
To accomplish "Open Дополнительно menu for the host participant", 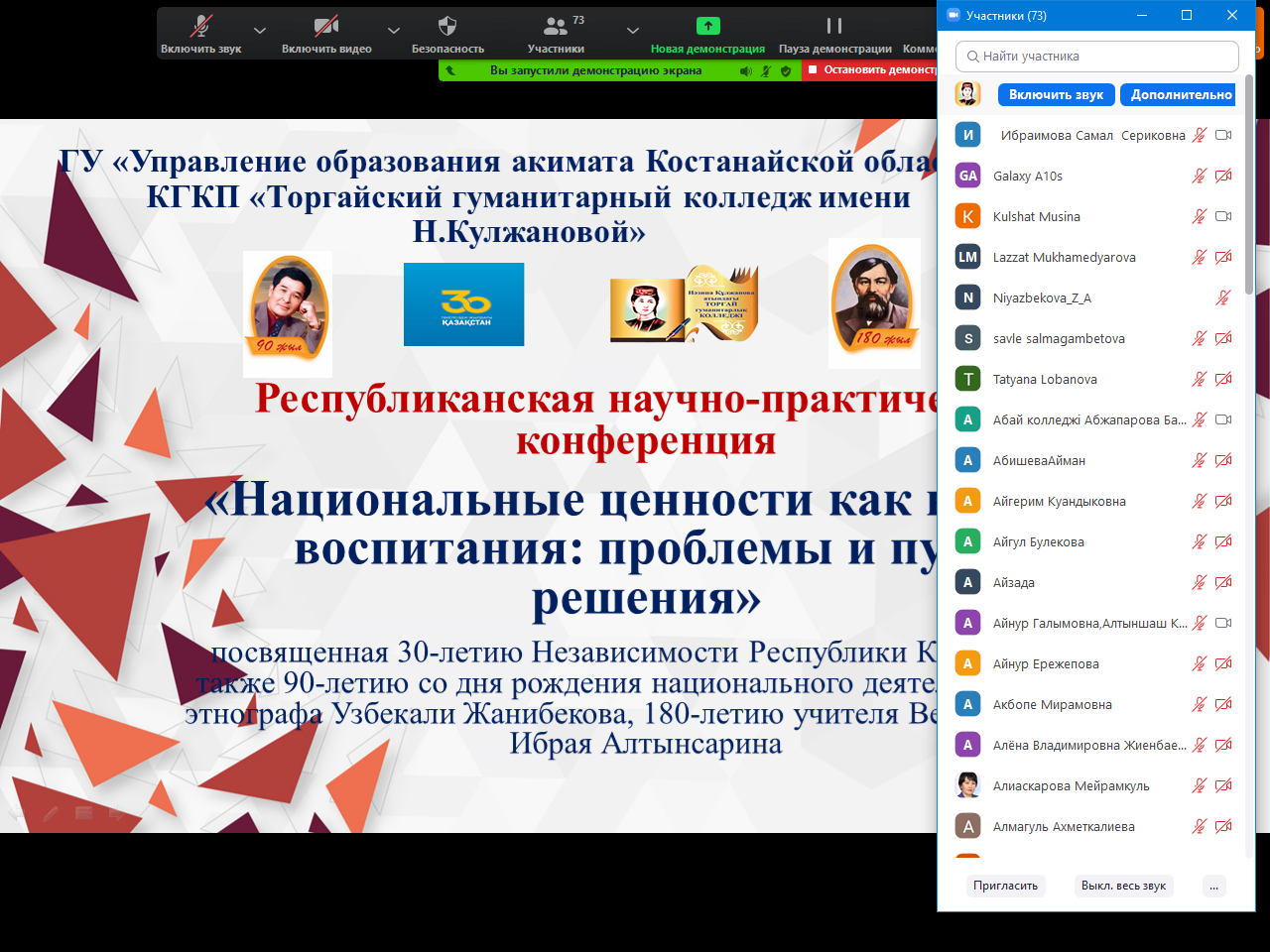I will (x=1181, y=94).
